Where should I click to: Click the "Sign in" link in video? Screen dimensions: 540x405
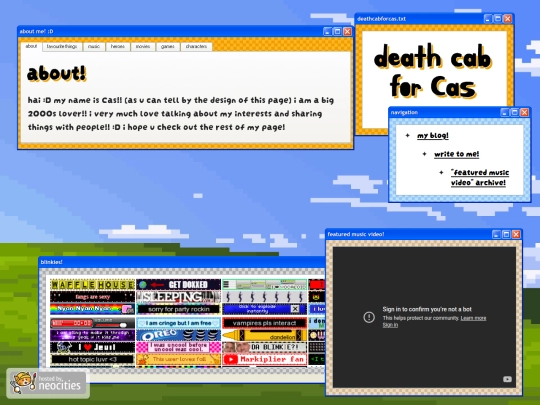pos(390,325)
